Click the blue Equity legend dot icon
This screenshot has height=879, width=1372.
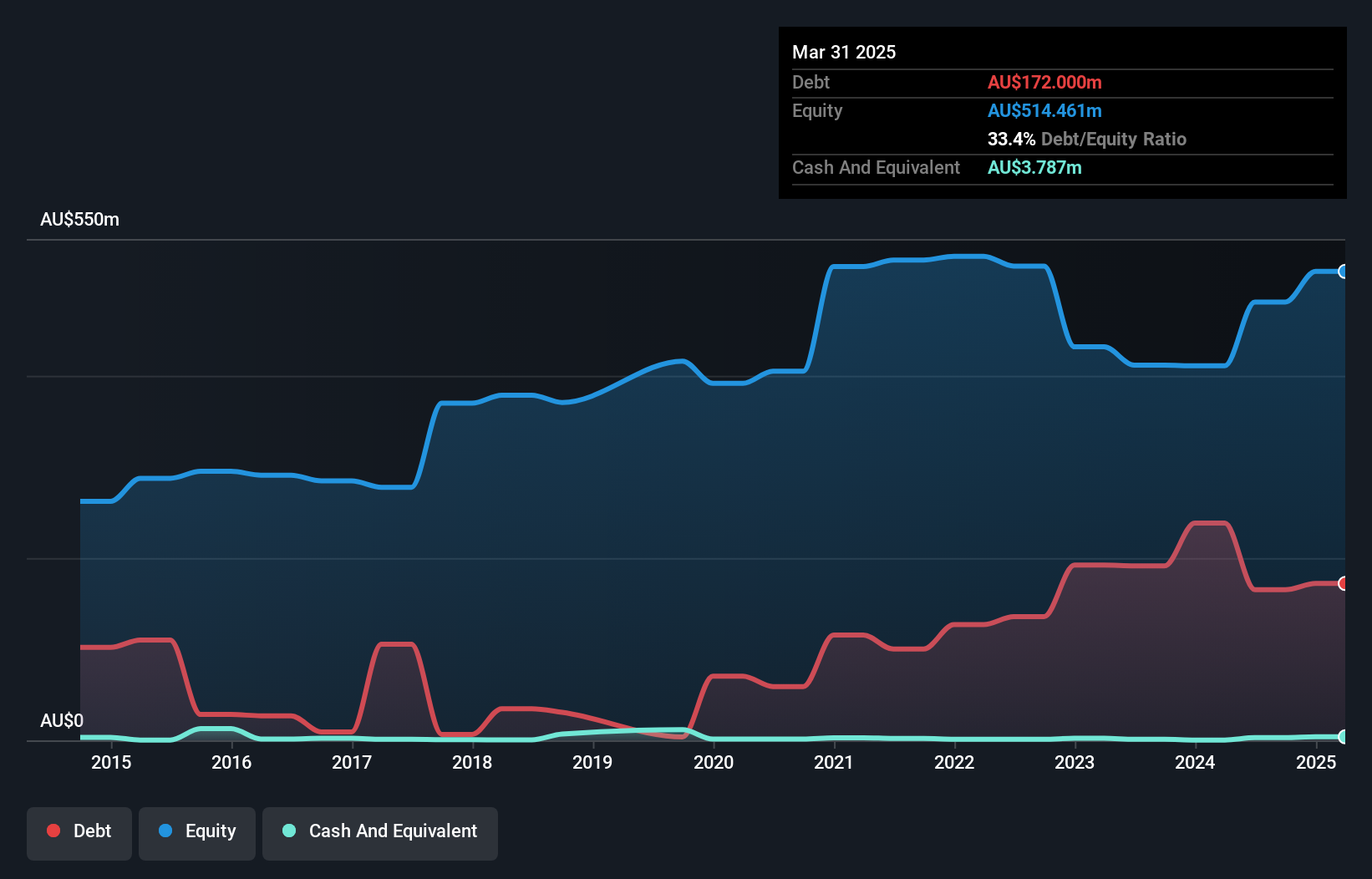pyautogui.click(x=166, y=831)
